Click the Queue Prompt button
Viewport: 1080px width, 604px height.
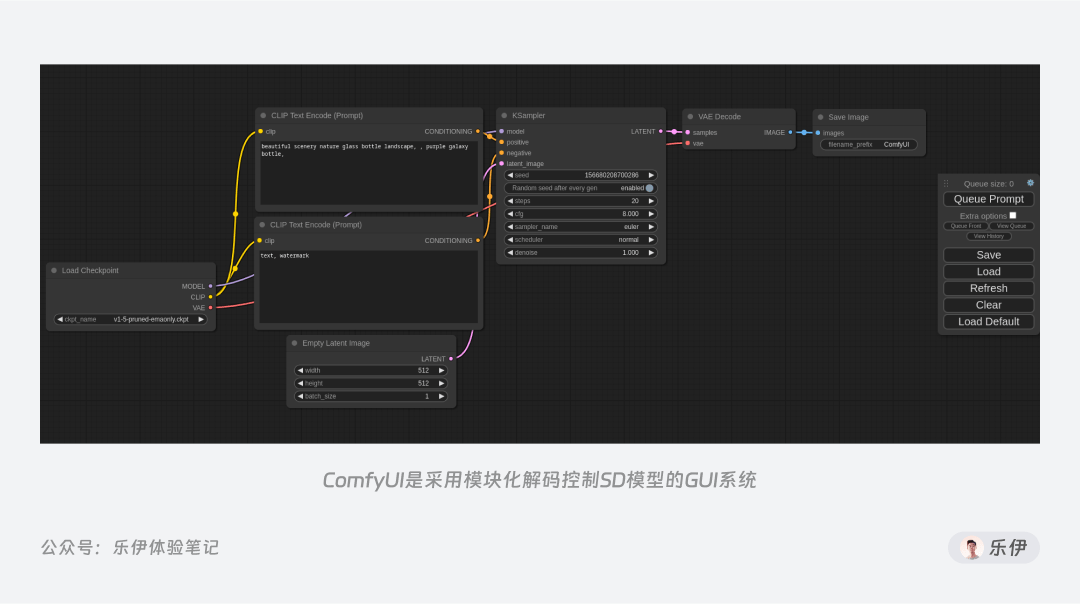click(x=988, y=199)
